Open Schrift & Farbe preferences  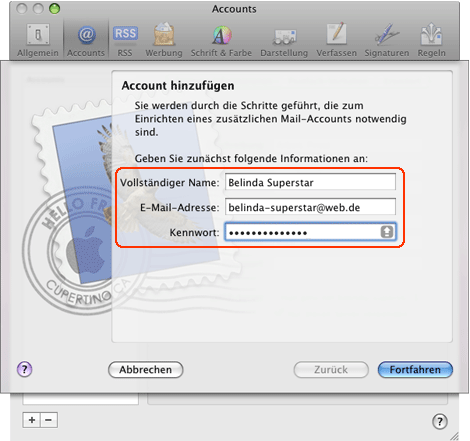click(x=221, y=40)
